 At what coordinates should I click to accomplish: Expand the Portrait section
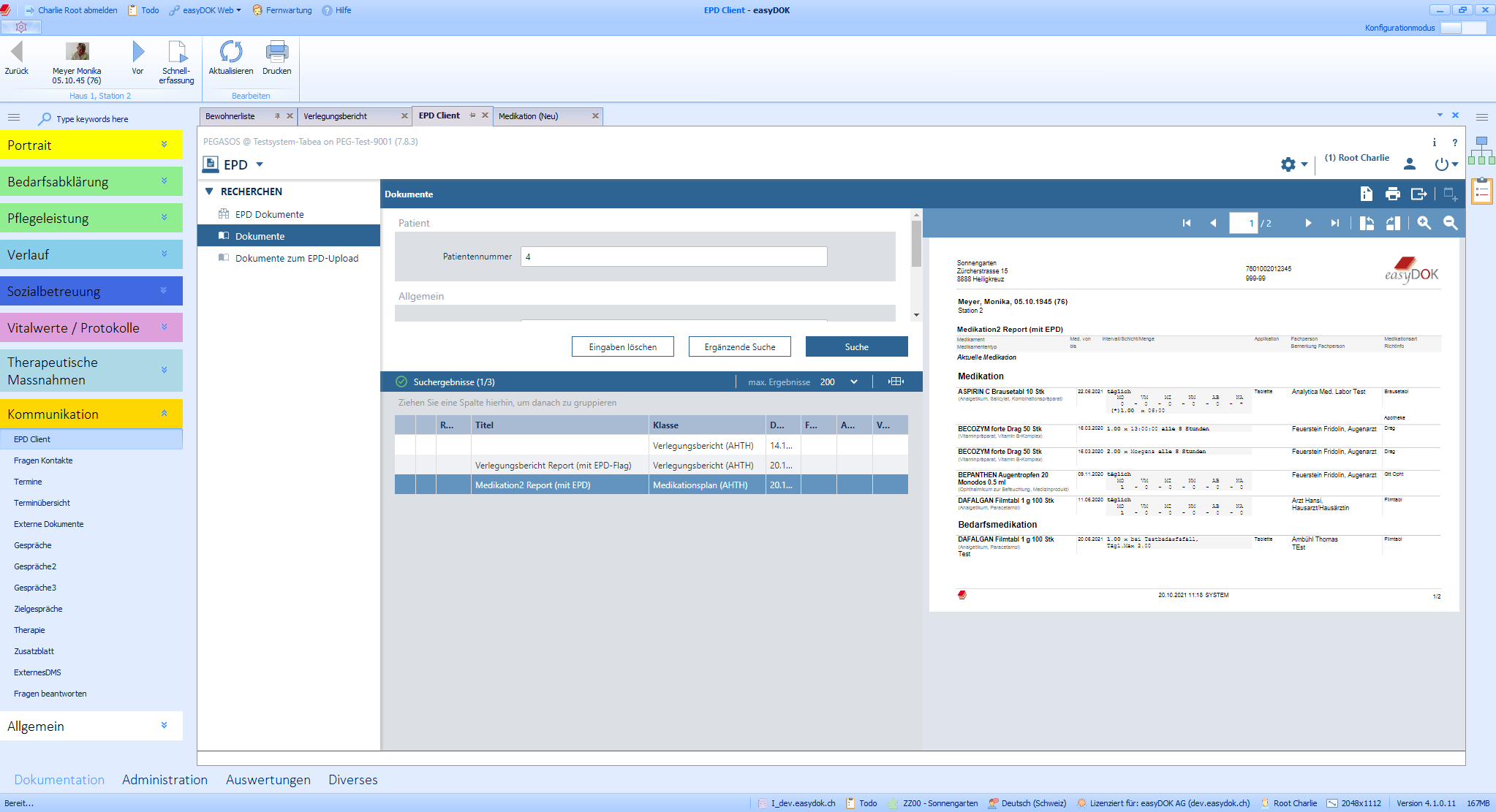(x=164, y=145)
